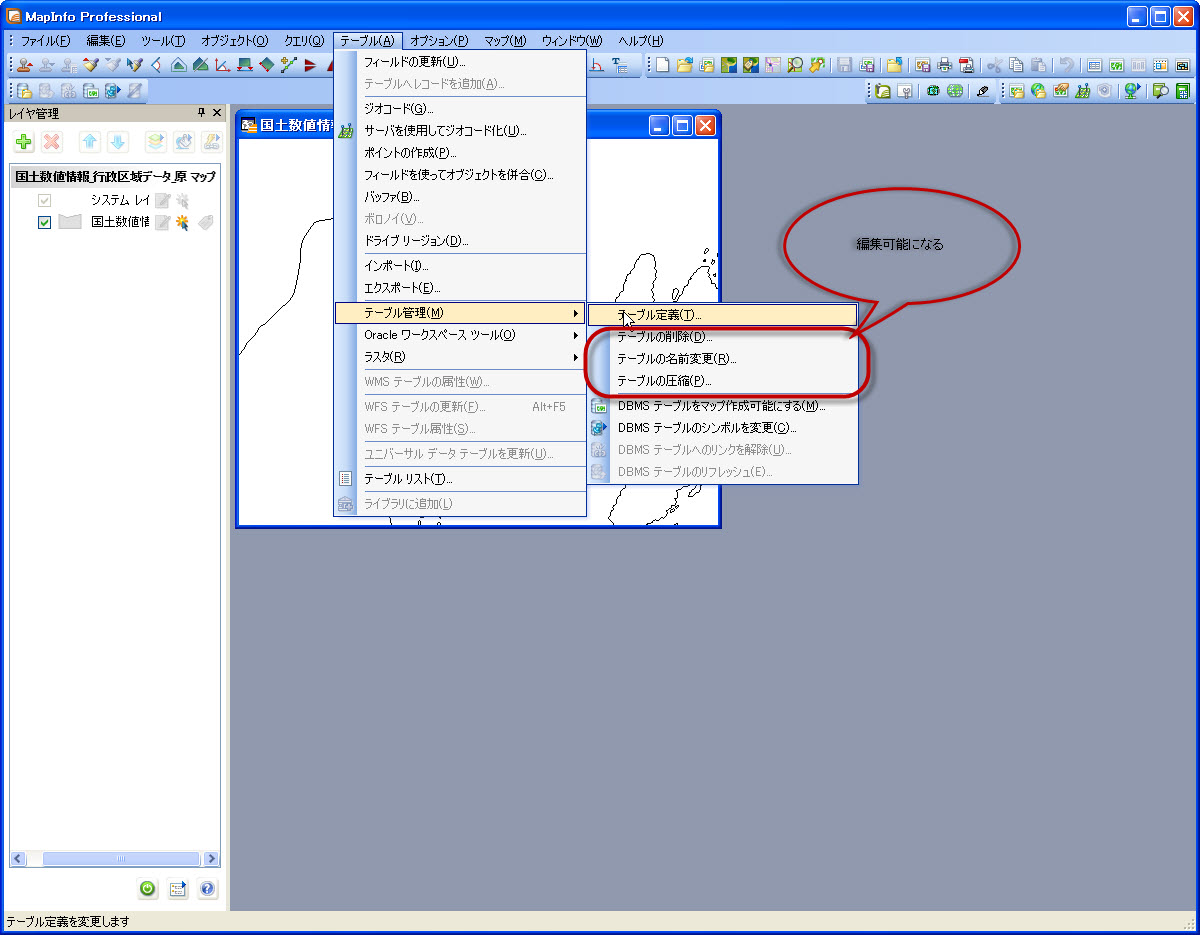Open the ファイル menu
1200x935 pixels.
click(45, 41)
